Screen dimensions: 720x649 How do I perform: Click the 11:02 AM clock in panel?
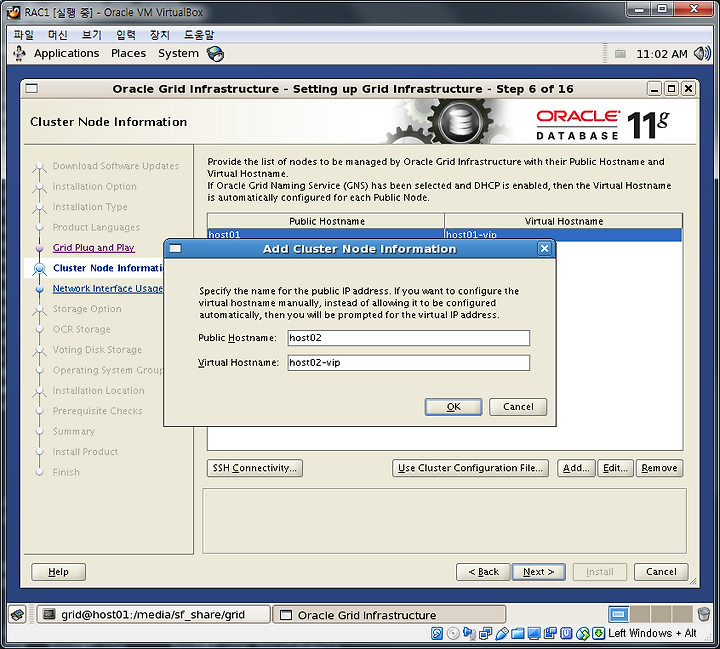662,54
